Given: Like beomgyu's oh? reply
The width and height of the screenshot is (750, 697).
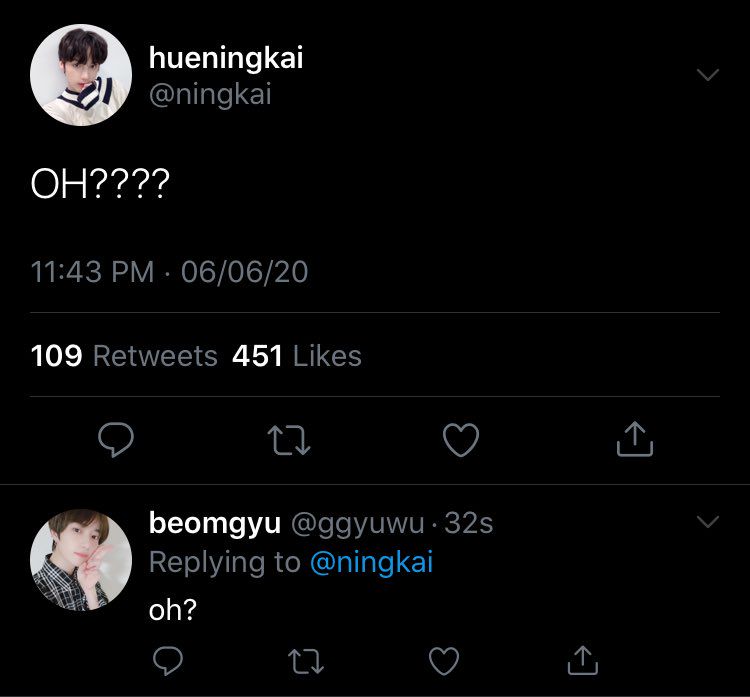Looking at the screenshot, I should pyautogui.click(x=443, y=661).
